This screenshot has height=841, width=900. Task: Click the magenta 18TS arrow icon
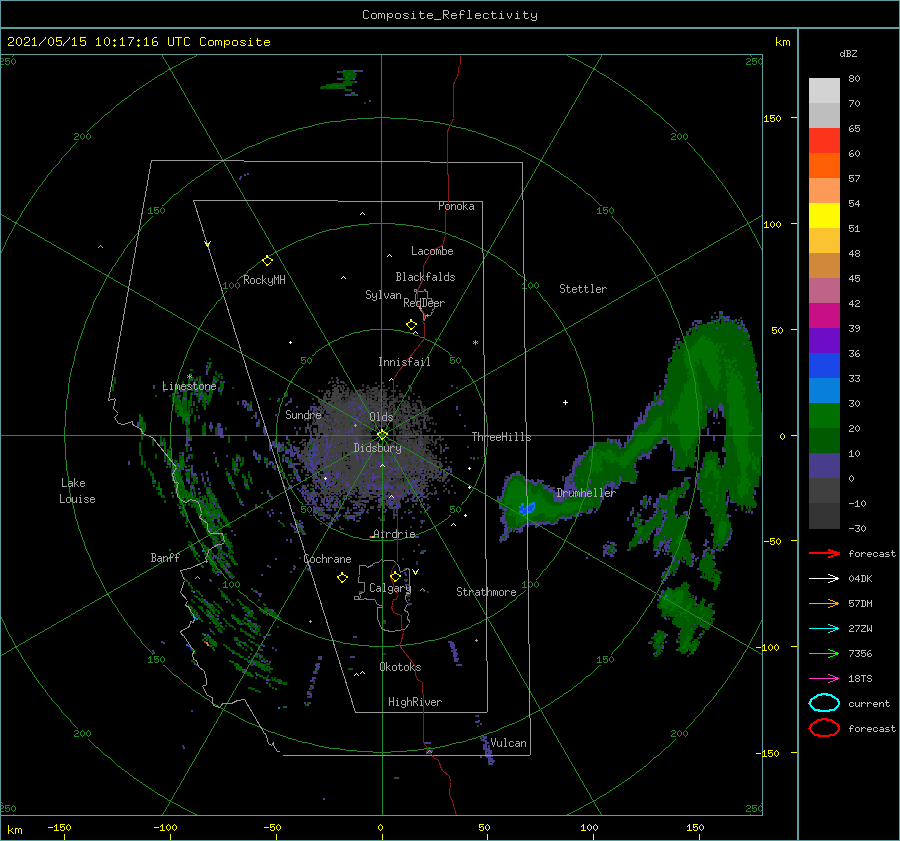coord(824,679)
